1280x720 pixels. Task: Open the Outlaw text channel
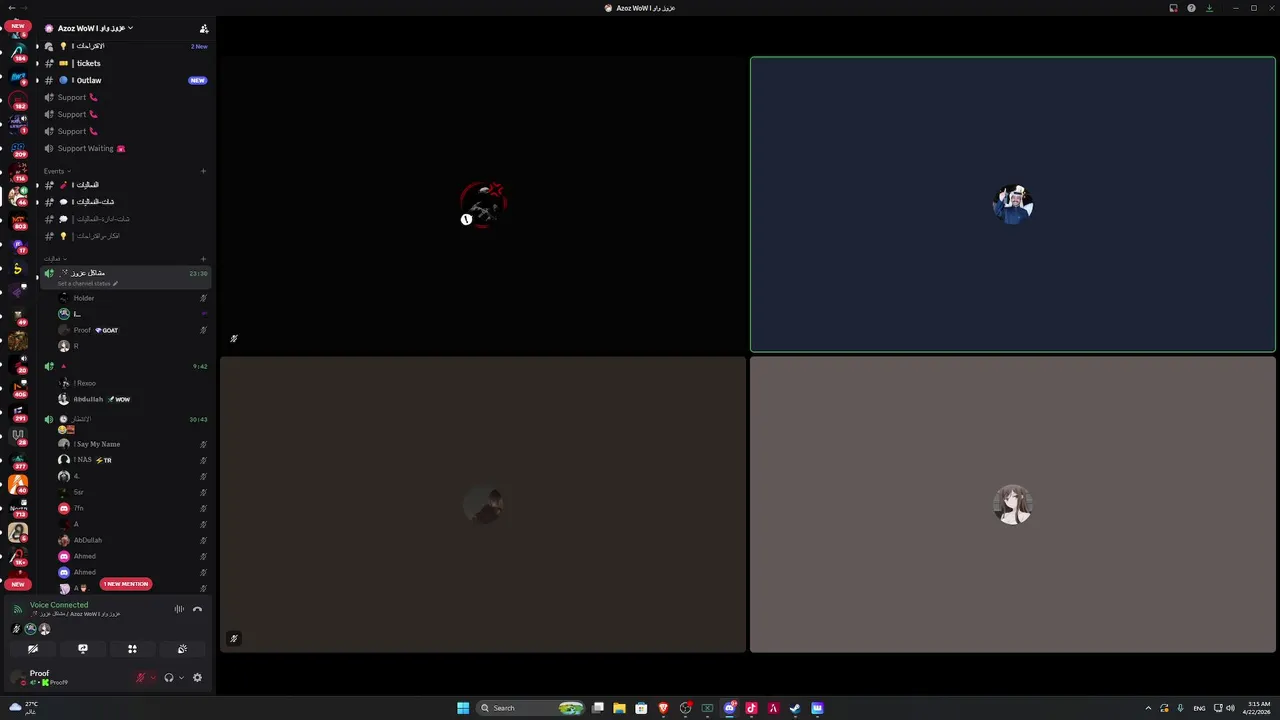125,80
